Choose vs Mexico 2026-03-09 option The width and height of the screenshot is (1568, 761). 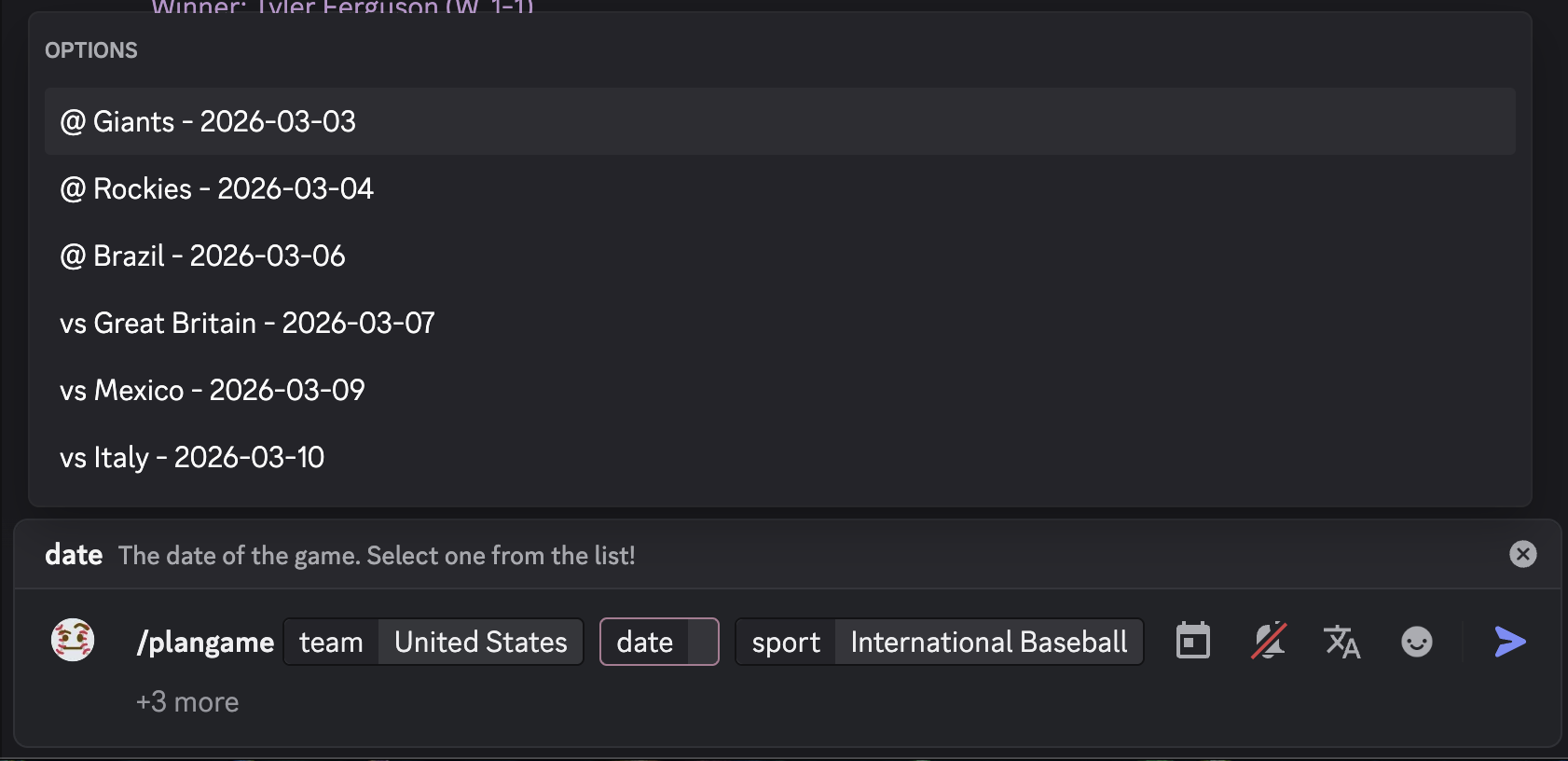click(213, 391)
